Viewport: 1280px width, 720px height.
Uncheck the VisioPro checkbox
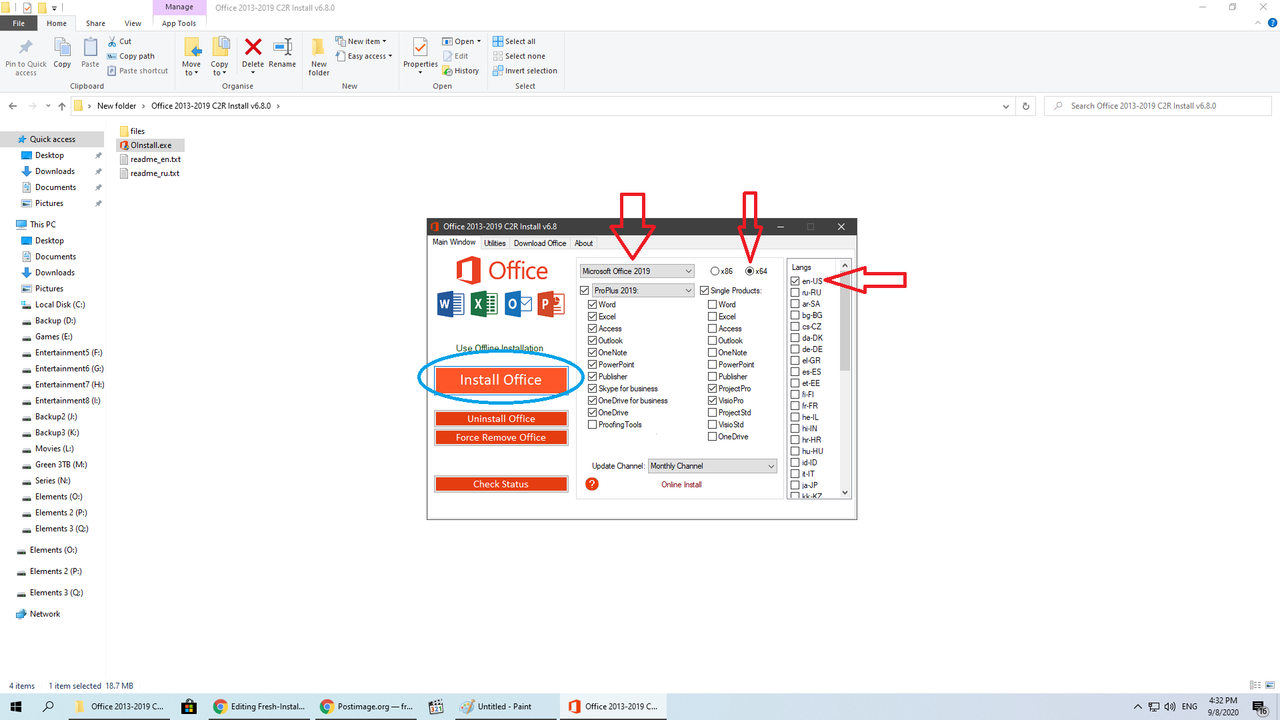coord(713,400)
